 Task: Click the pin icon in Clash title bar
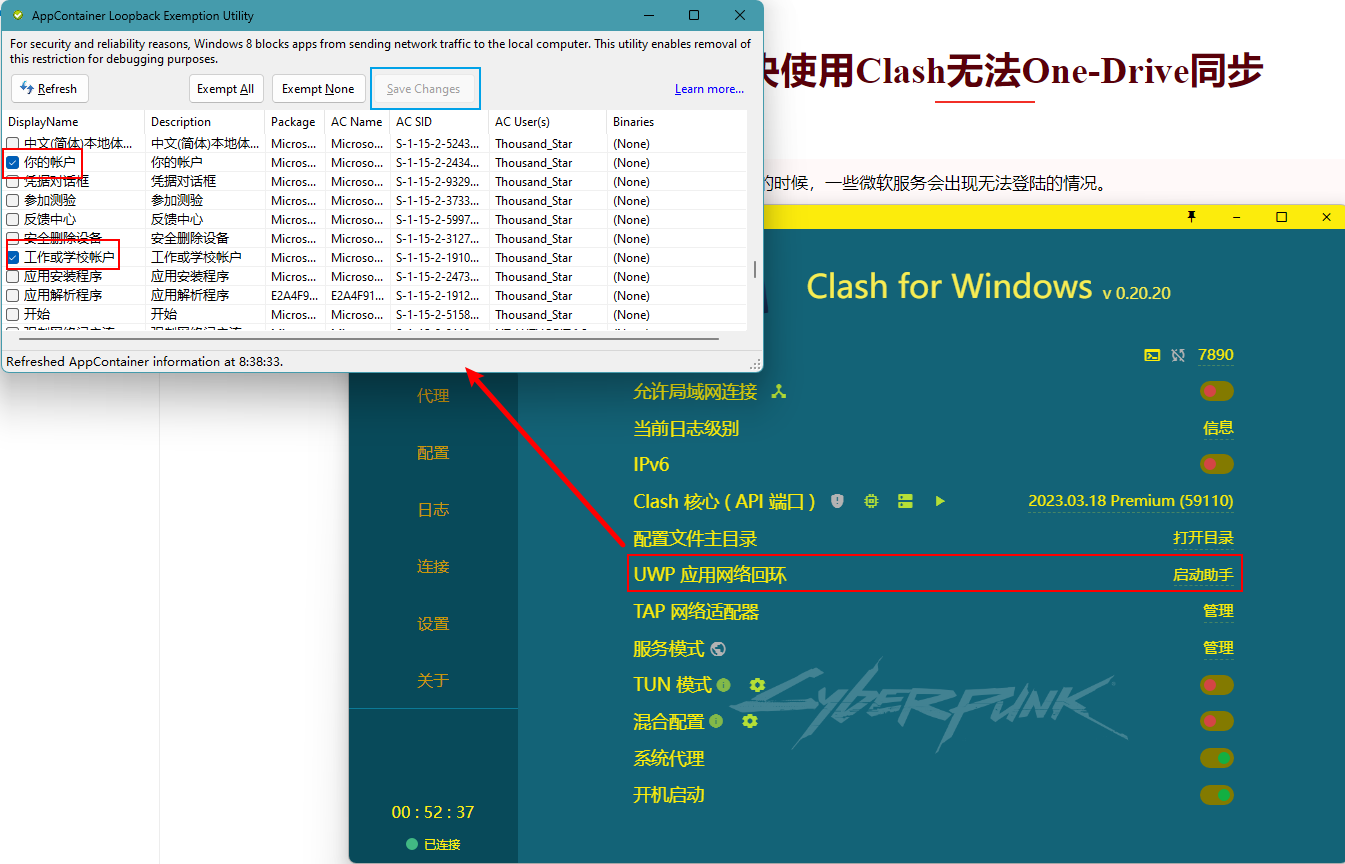click(1191, 217)
